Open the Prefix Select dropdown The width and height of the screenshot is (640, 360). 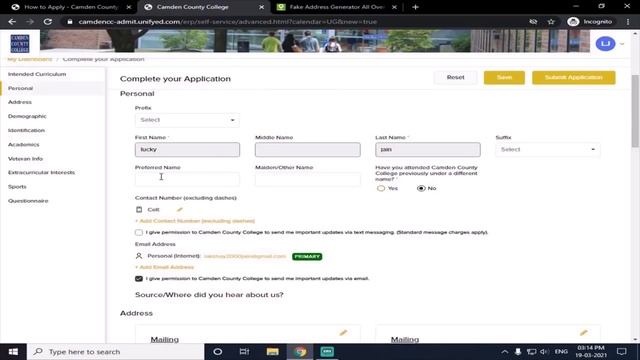click(x=187, y=120)
